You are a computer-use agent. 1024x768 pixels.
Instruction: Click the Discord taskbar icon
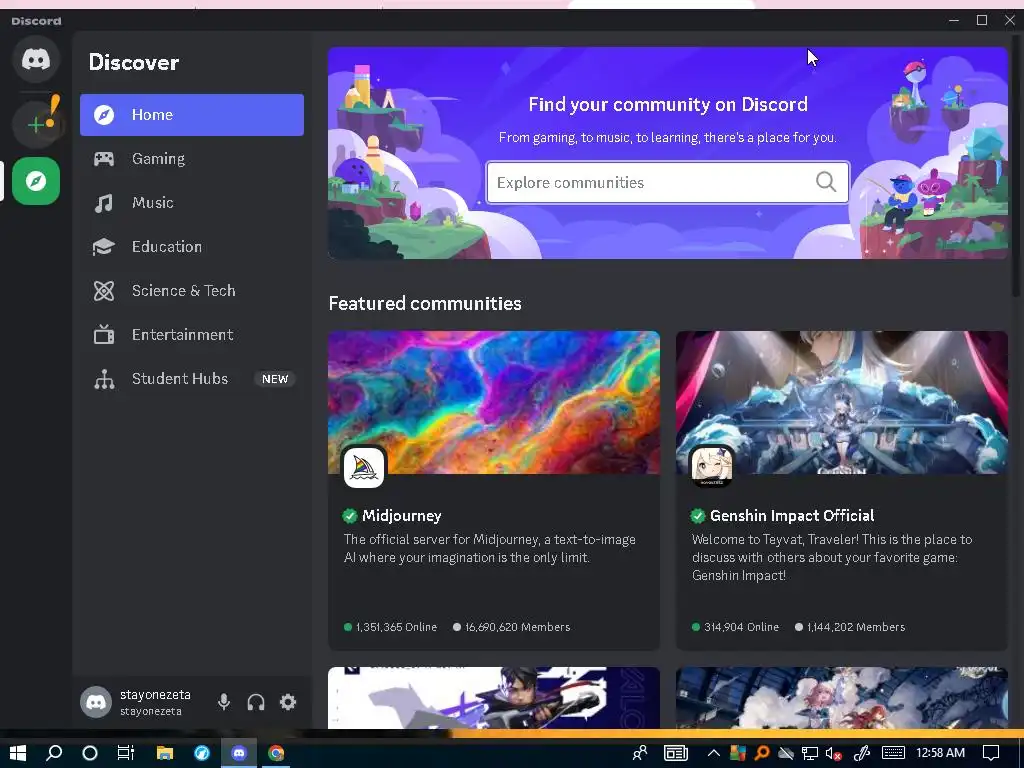point(239,753)
